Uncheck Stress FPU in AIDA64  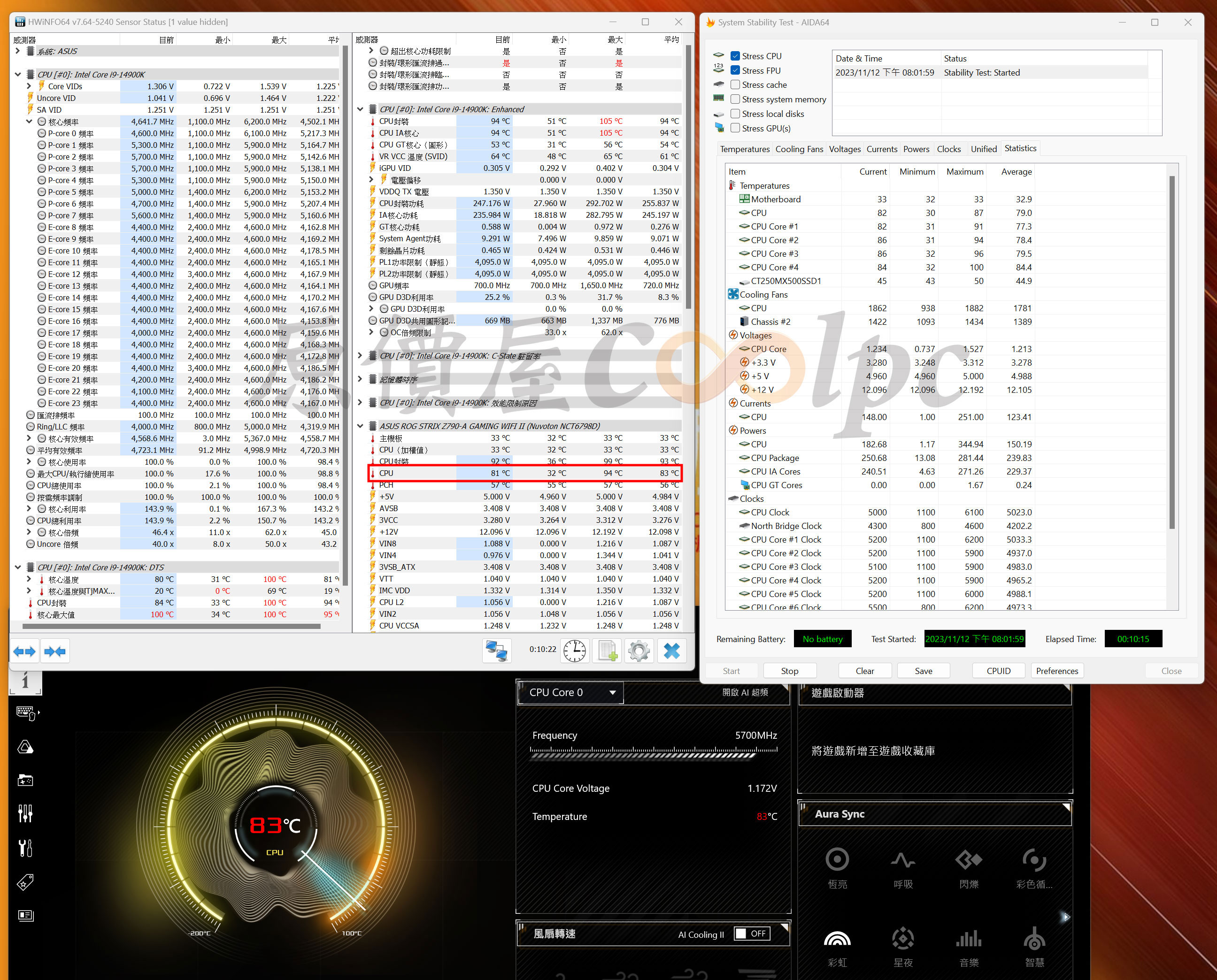735,70
